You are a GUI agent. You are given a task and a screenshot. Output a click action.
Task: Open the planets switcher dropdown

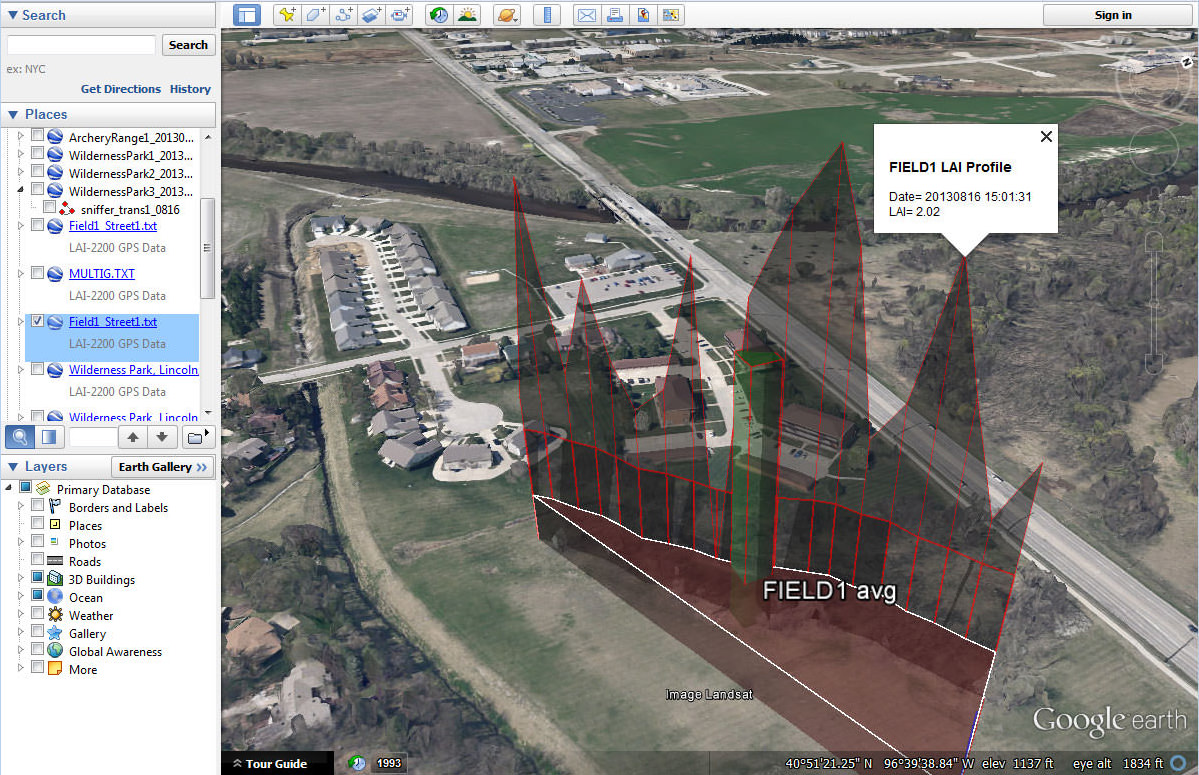click(507, 15)
